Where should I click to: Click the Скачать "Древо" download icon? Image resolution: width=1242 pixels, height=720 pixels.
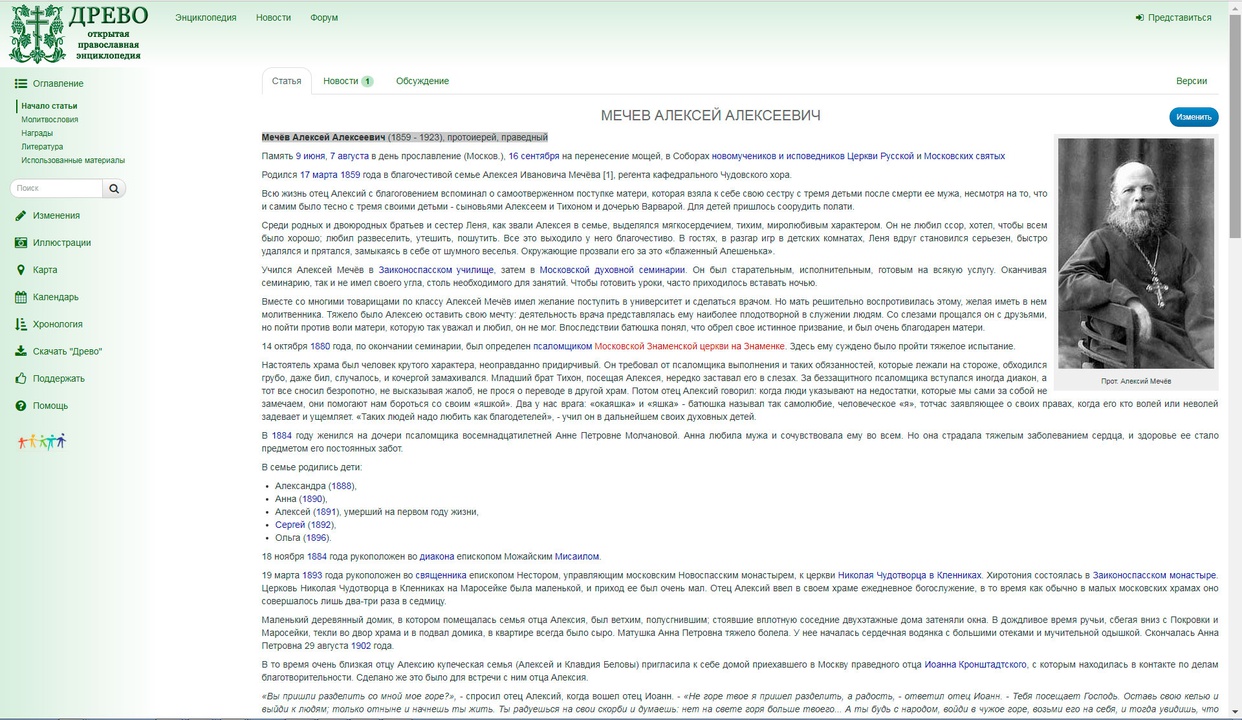21,351
